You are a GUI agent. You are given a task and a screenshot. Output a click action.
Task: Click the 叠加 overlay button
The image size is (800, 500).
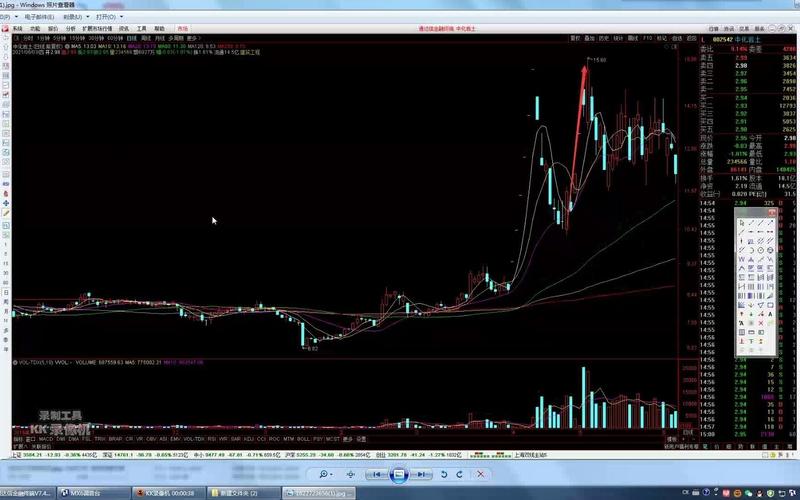pyautogui.click(x=589, y=37)
